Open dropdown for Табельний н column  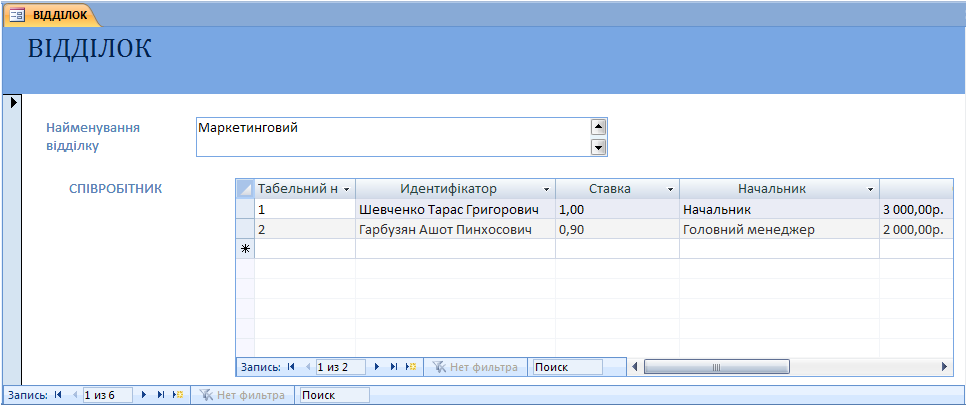pos(347,189)
